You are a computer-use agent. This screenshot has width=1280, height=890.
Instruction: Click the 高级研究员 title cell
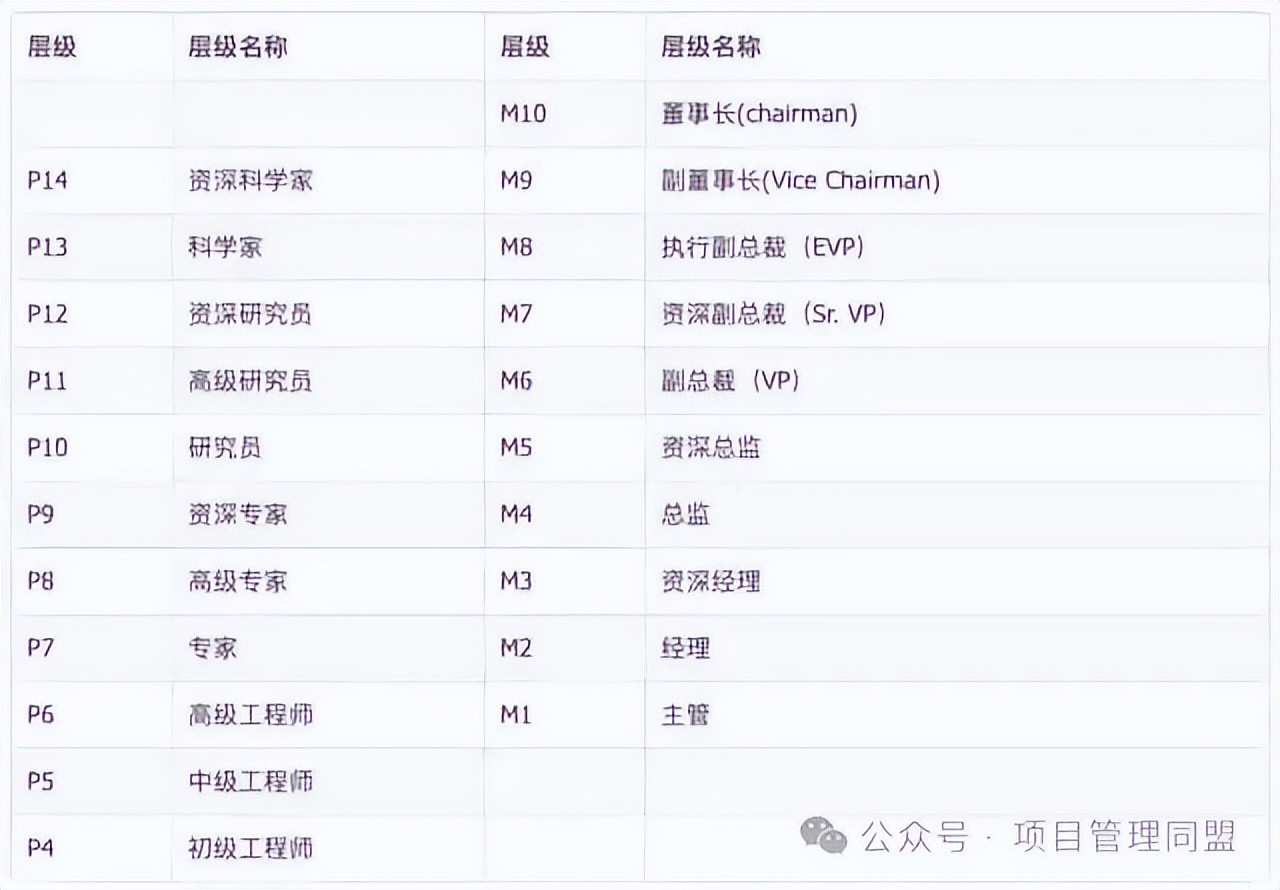tap(251, 381)
